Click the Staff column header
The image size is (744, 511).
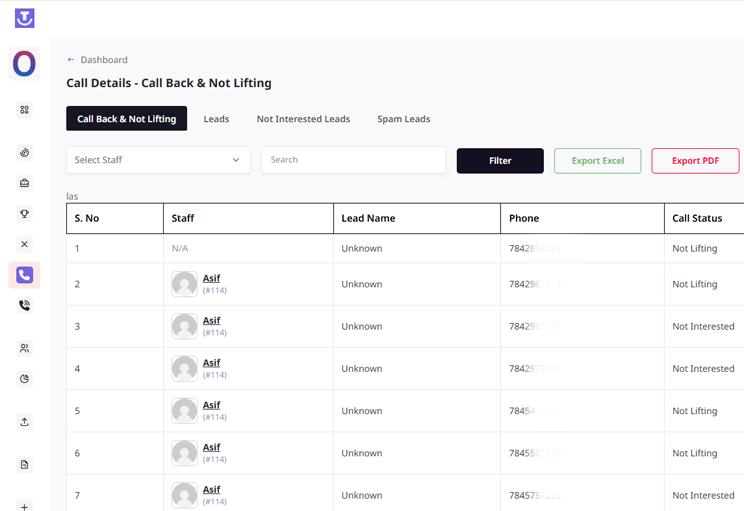[x=183, y=218]
